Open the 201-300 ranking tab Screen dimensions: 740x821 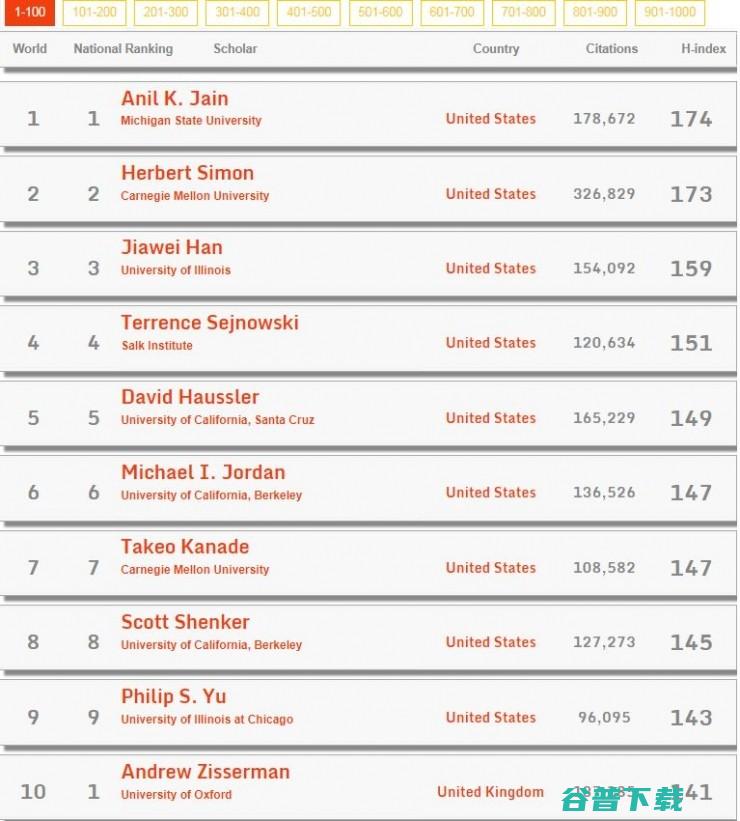165,12
